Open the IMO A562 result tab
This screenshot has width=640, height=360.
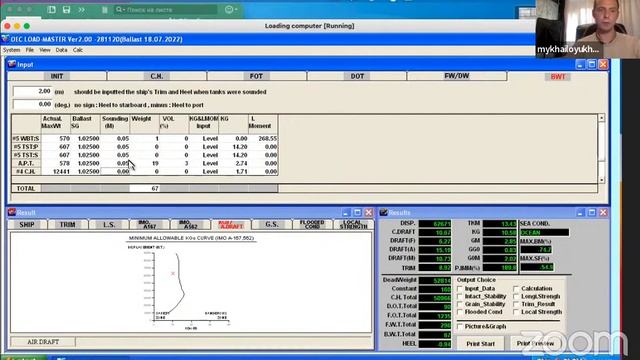190,224
